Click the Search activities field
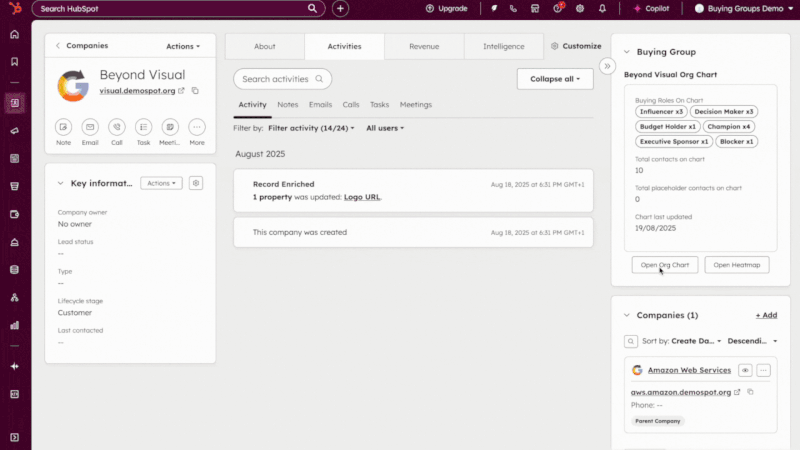This screenshot has height=450, width=800. [x=282, y=79]
